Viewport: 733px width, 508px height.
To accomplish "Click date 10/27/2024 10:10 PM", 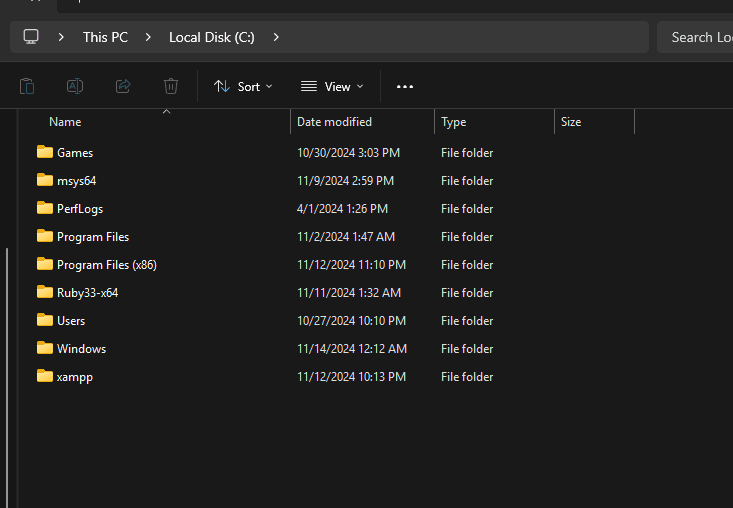I will click(352, 321).
